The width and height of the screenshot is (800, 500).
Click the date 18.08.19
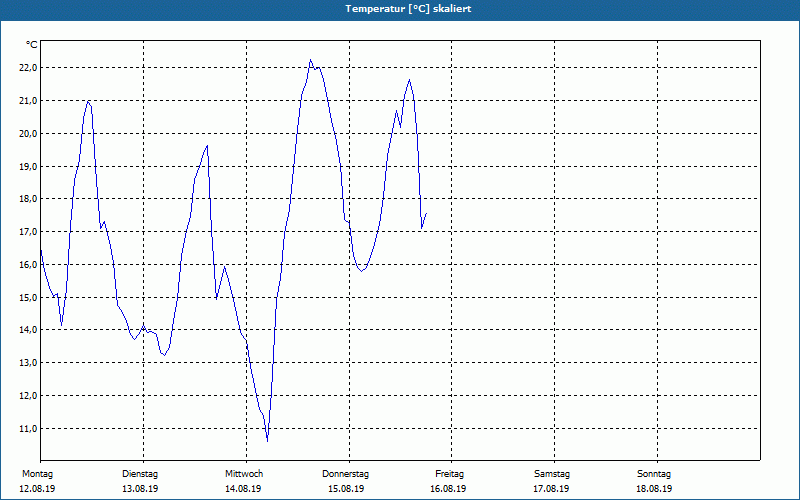(654, 489)
